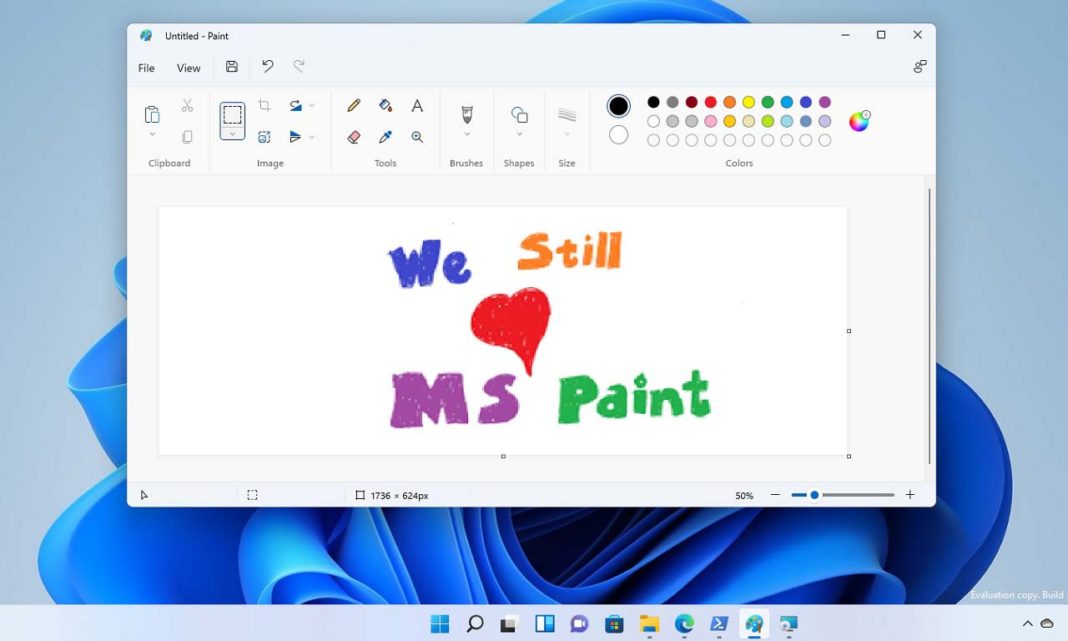1068x641 pixels.
Task: Select the Text tool
Action: pyautogui.click(x=417, y=105)
